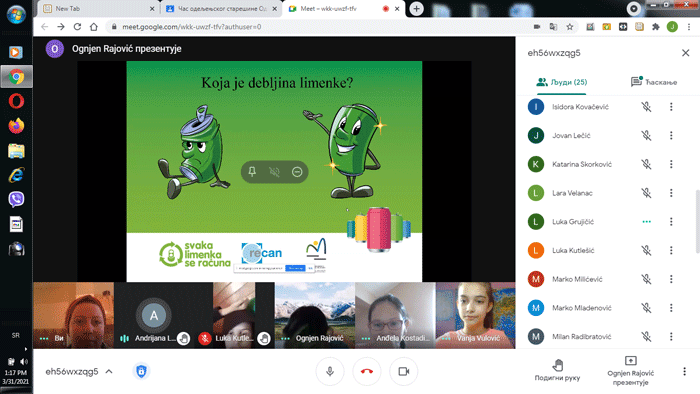Click the remove-from-call icon on the presentation overlay
The image size is (700, 394).
click(297, 172)
